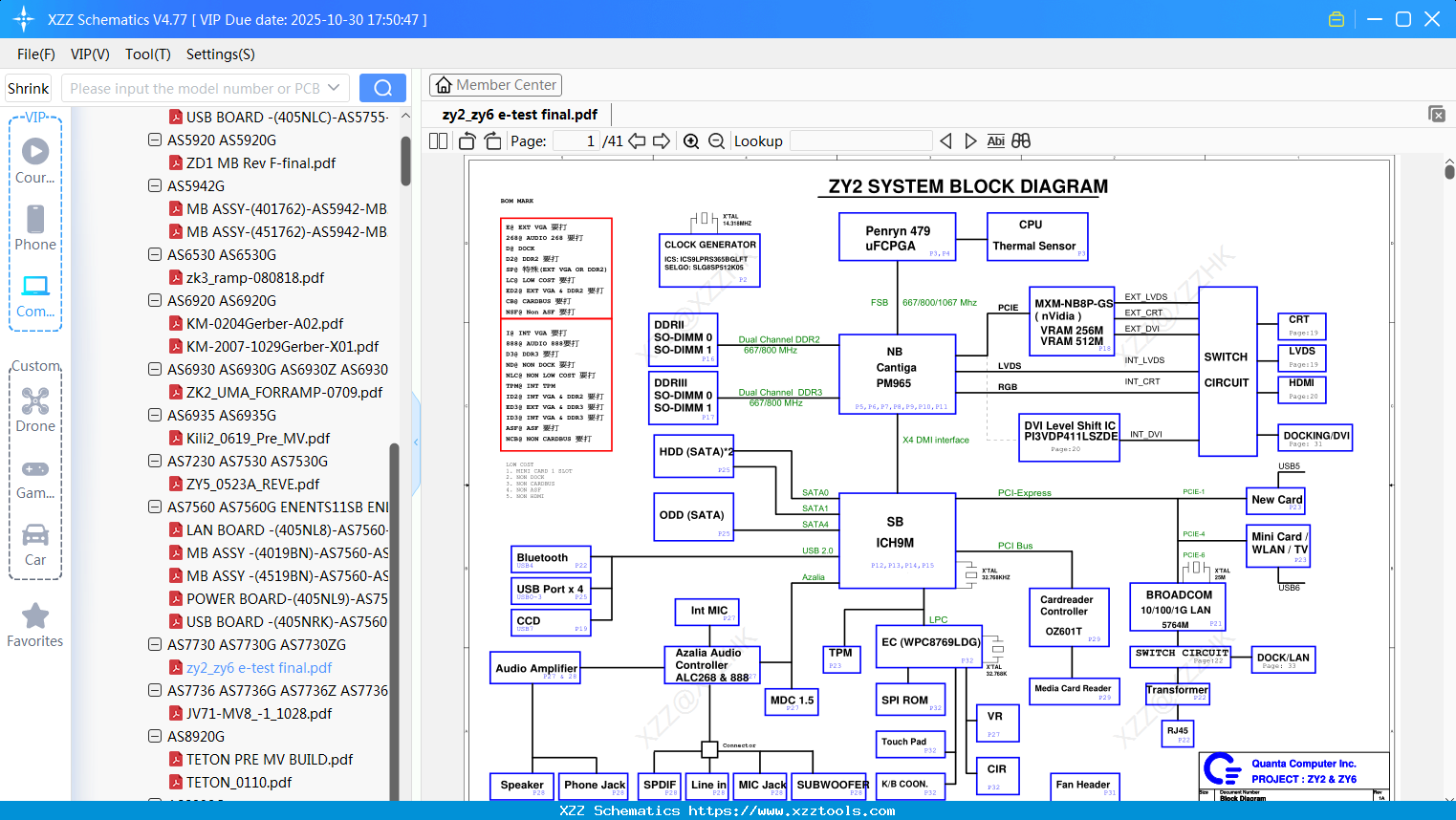Screen dimensions: 1456x820
Task: Collapse the AS7730 AS7730G AS7730ZG folder
Action: pos(155,644)
